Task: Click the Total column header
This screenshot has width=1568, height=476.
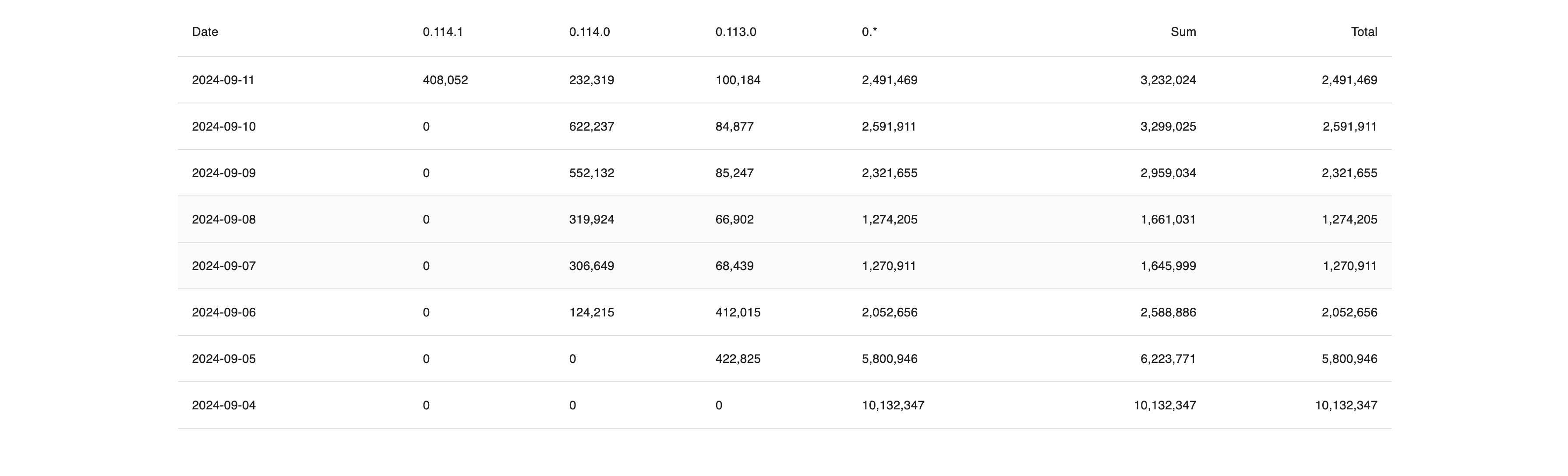Action: pos(1363,32)
